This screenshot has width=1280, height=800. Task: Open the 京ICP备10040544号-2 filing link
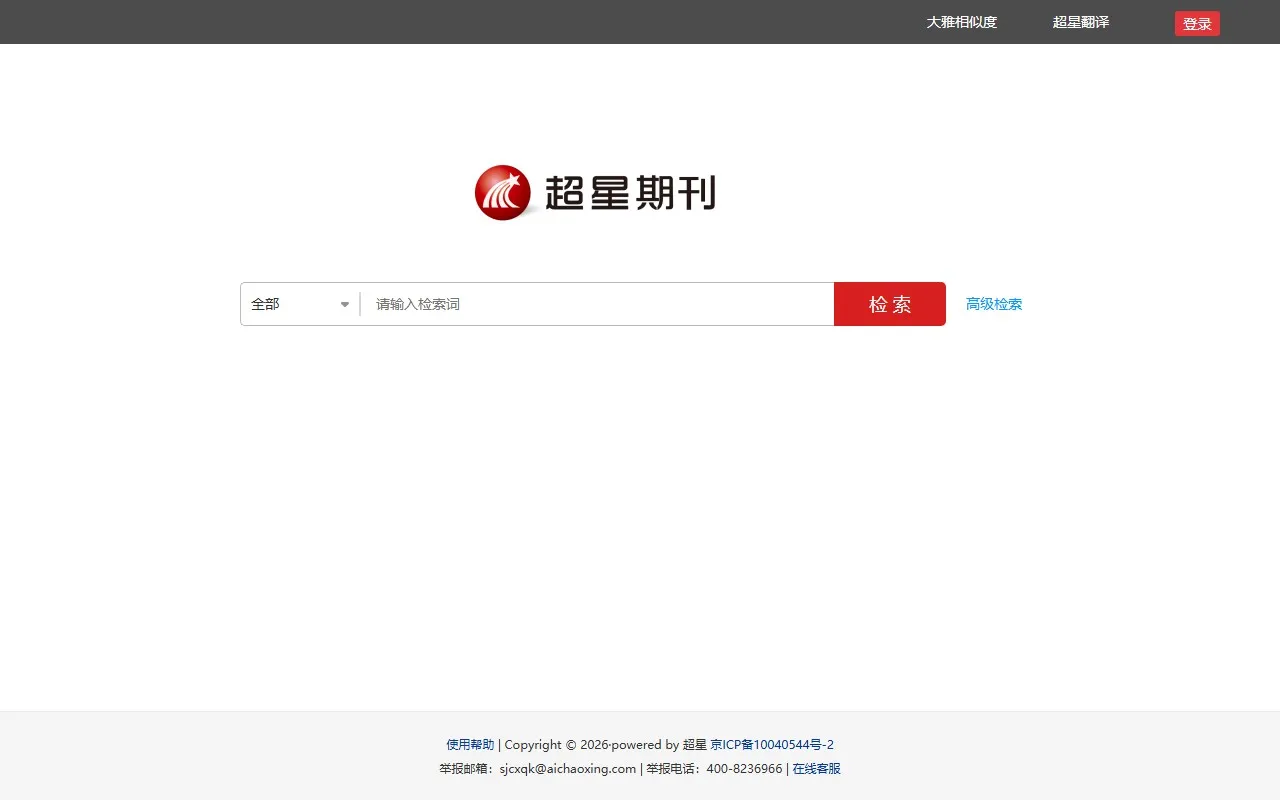point(771,744)
